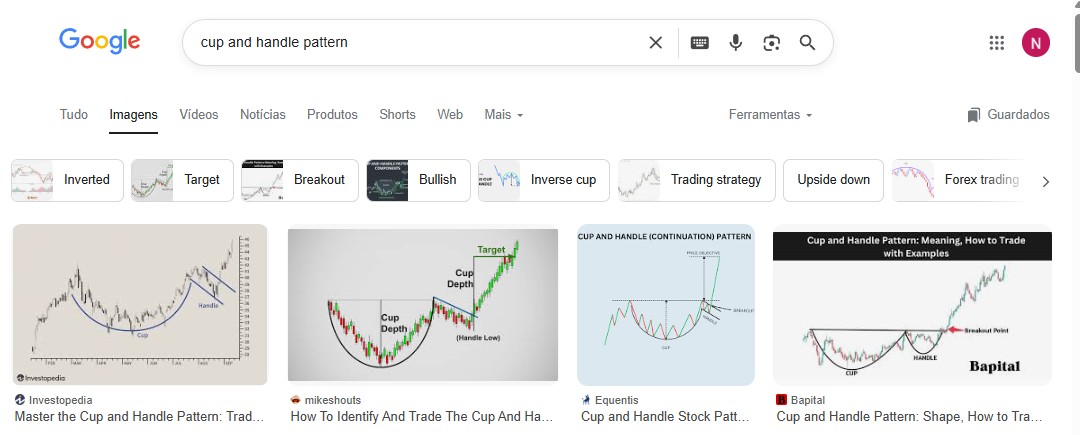Click the magnifying glass search button

click(x=807, y=42)
